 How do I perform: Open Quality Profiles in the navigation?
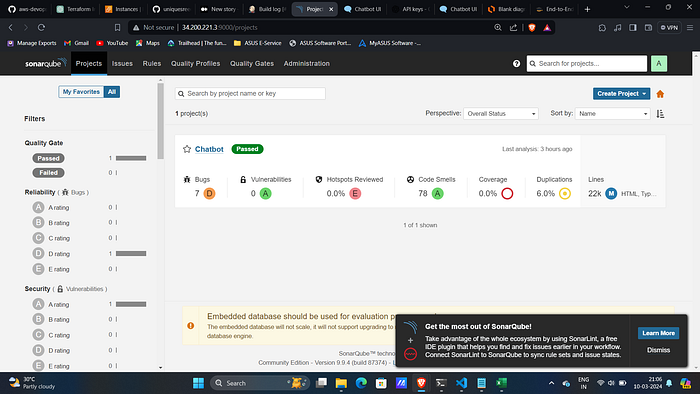[x=196, y=64]
